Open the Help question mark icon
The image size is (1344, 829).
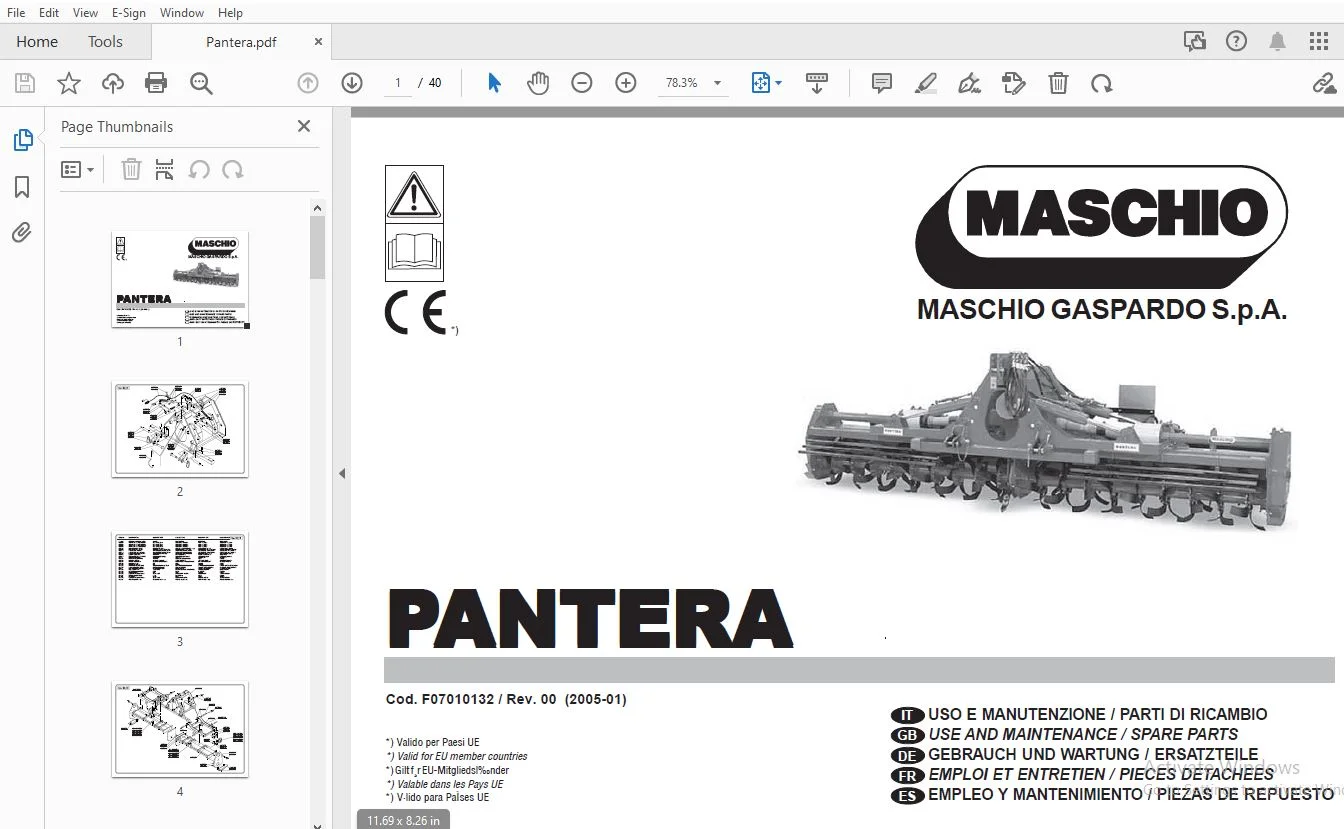tap(1237, 41)
